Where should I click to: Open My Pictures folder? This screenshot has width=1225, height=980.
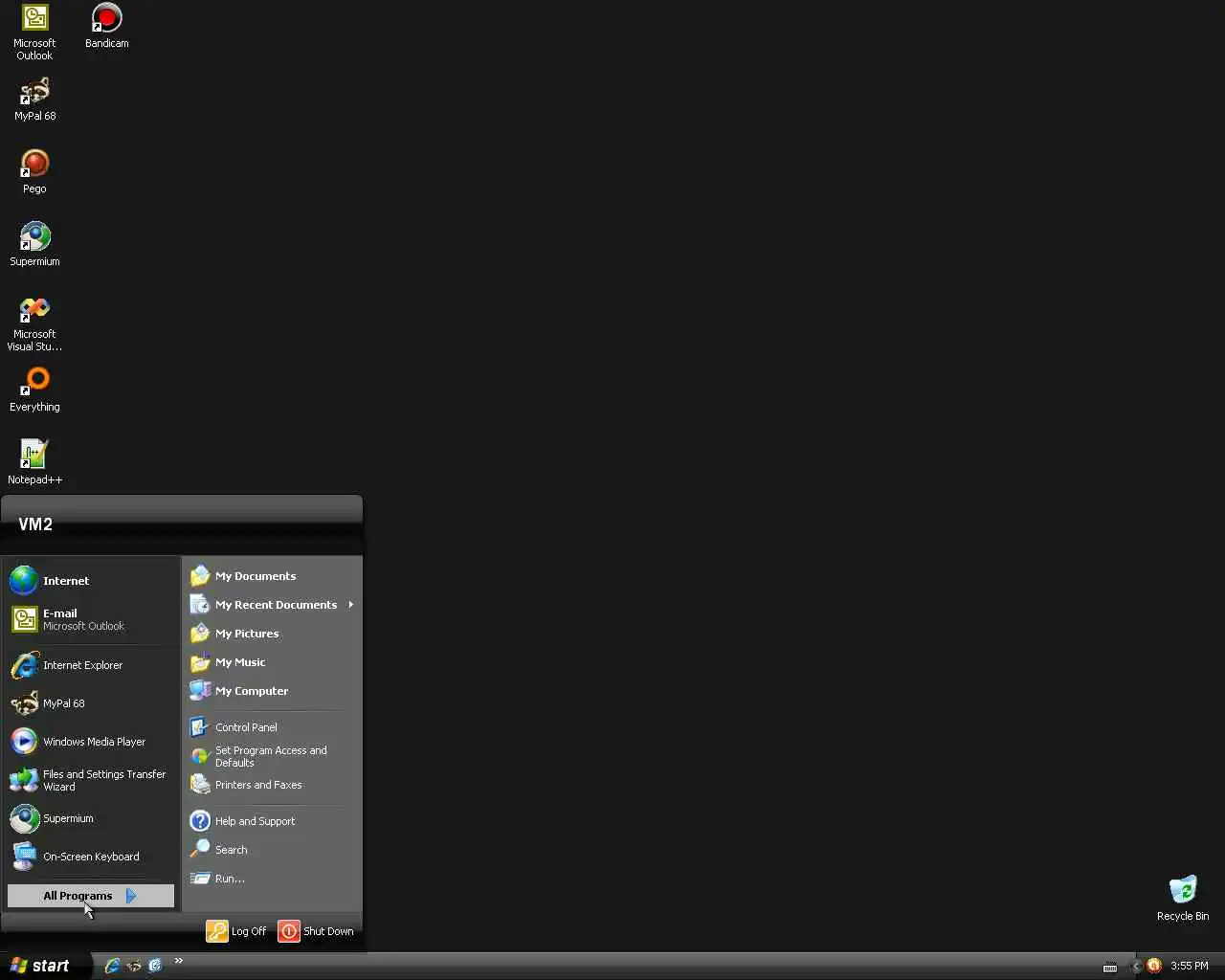click(272, 634)
